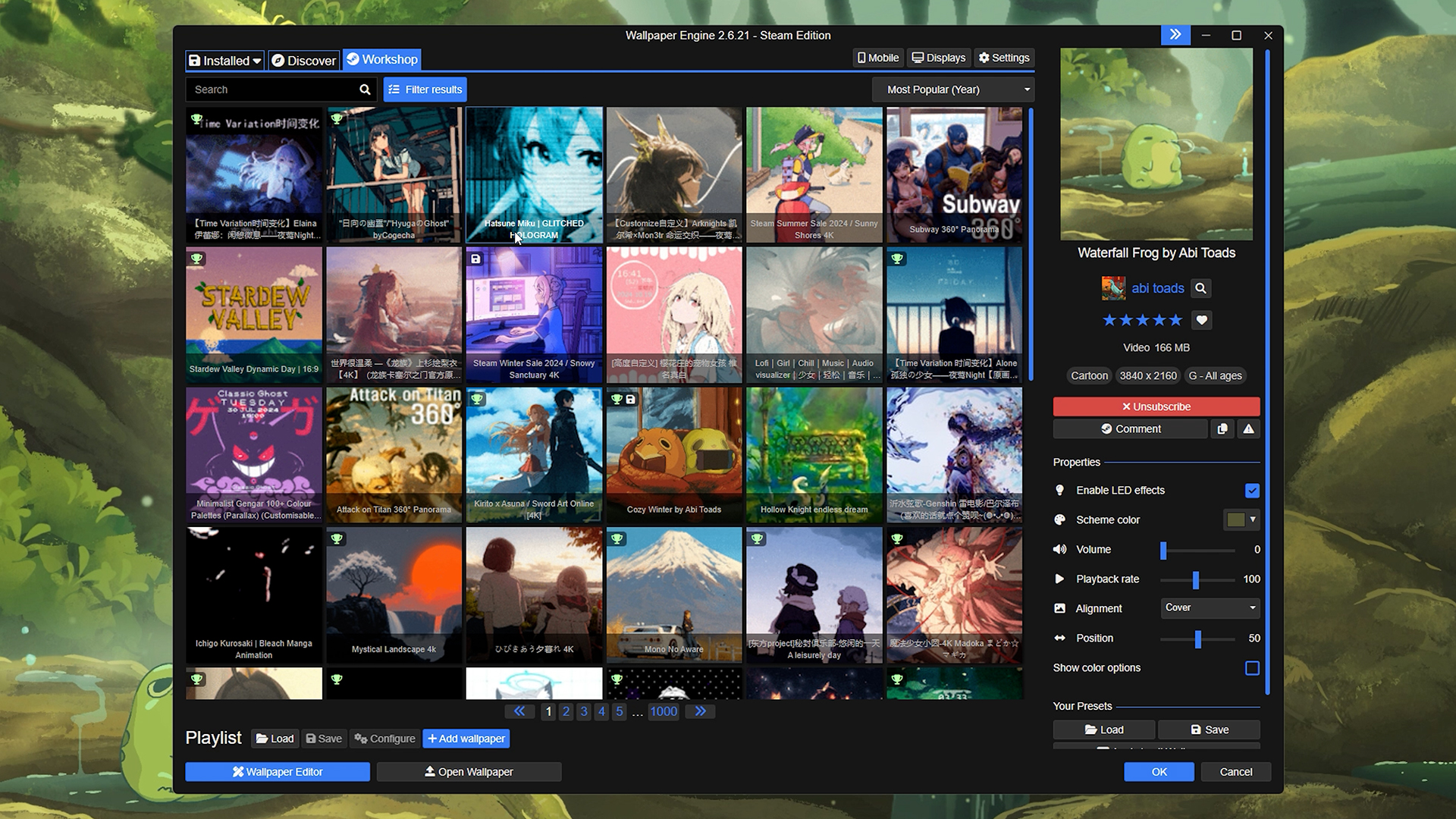Go to next page arrow
Viewport: 1456px width, 819px height.
point(700,711)
